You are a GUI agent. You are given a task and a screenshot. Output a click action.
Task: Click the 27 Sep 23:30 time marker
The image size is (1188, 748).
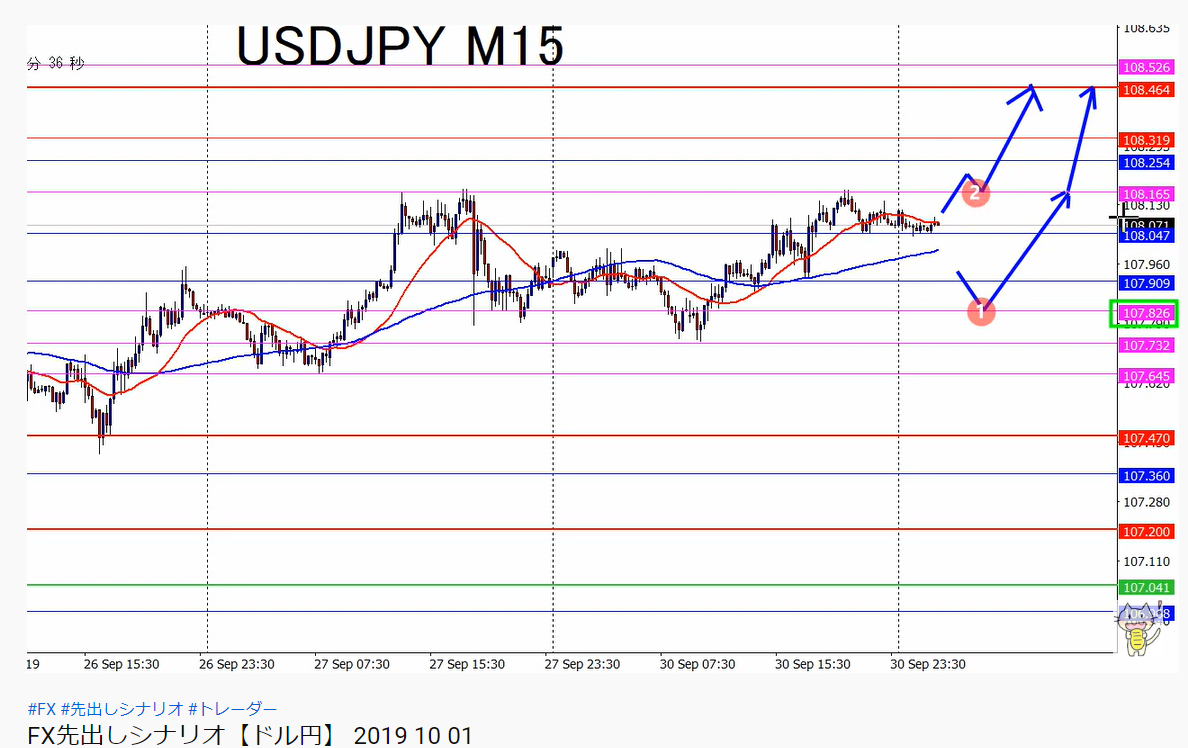pos(582,664)
